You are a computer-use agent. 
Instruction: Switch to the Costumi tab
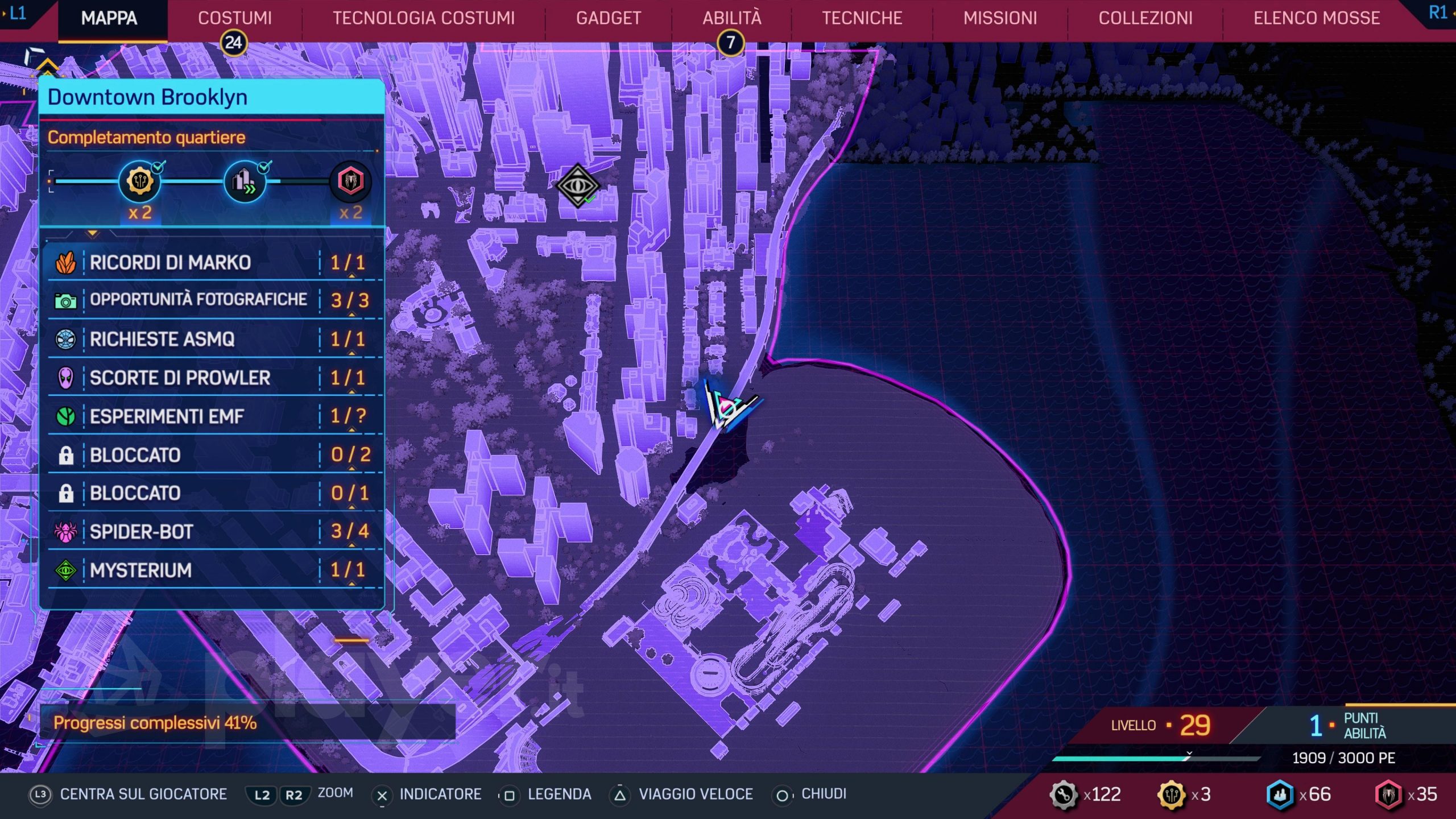tap(235, 18)
